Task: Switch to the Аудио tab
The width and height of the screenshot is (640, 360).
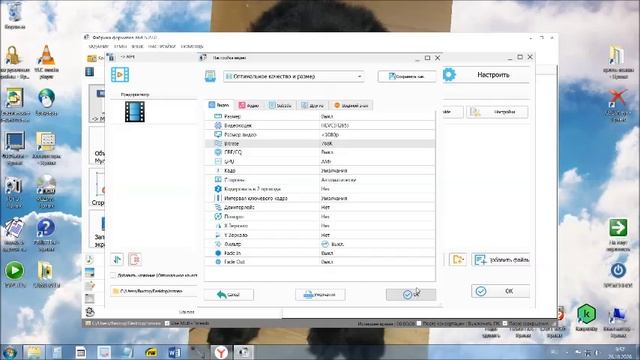Action: click(x=249, y=105)
